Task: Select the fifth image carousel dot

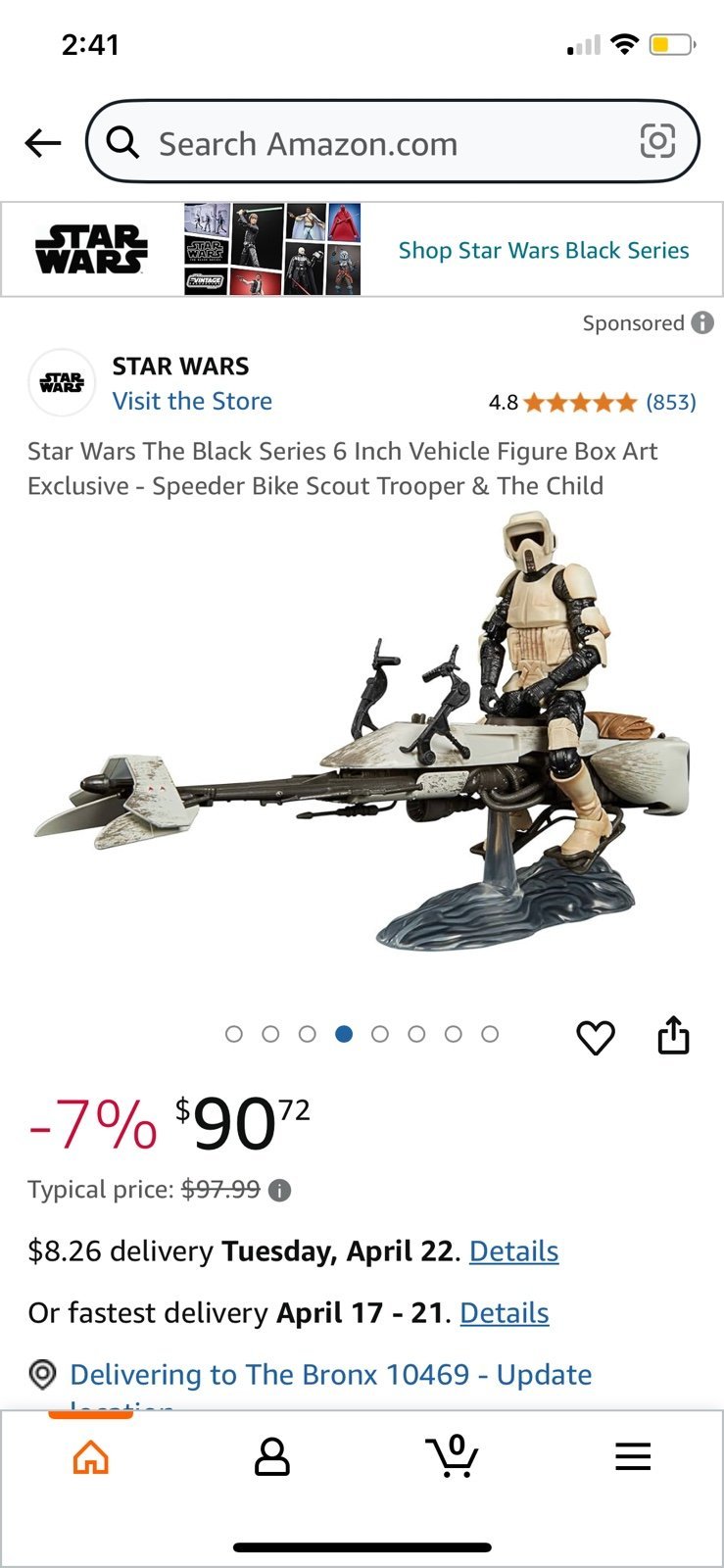Action: click(380, 1034)
